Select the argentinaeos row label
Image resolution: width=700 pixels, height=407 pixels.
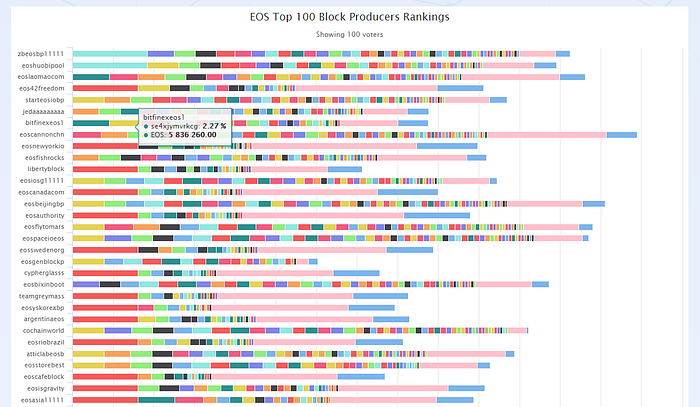coord(44,319)
